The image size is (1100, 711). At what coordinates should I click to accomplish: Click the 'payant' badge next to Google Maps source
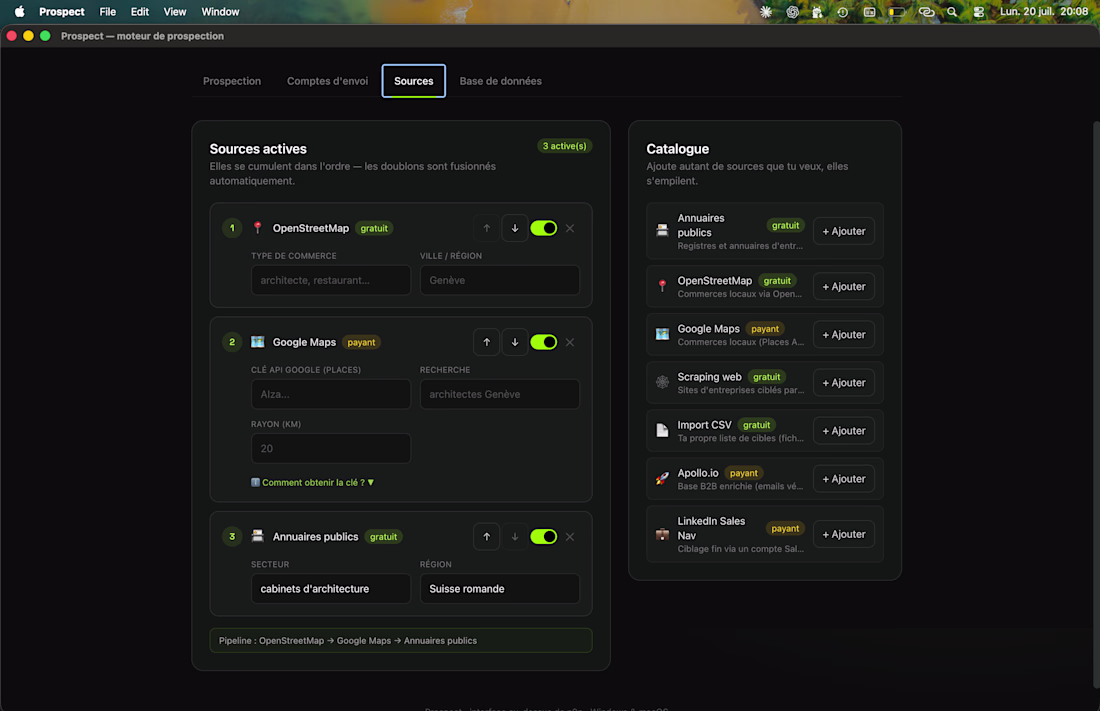361,343
